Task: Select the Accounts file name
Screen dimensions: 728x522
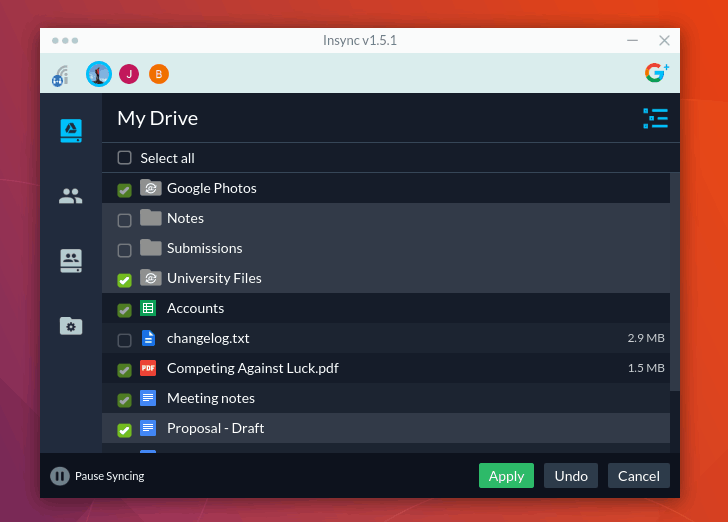Action: 195,308
